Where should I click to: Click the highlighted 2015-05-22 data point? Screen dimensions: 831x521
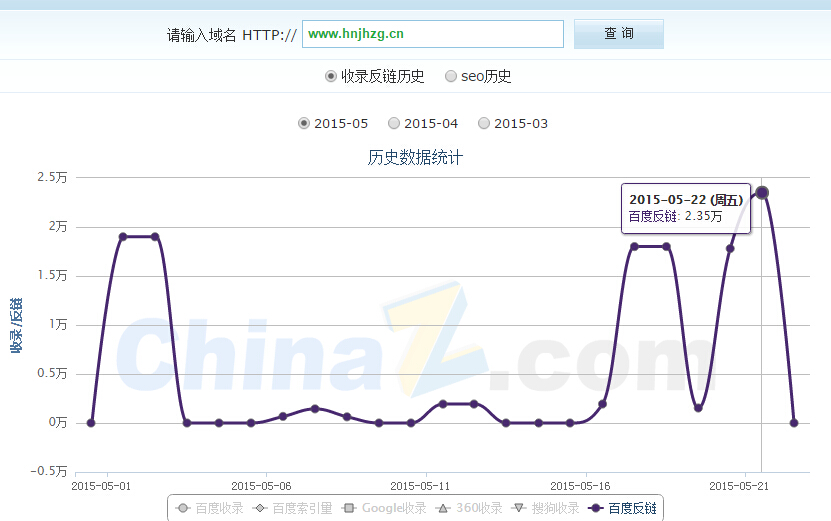762,192
